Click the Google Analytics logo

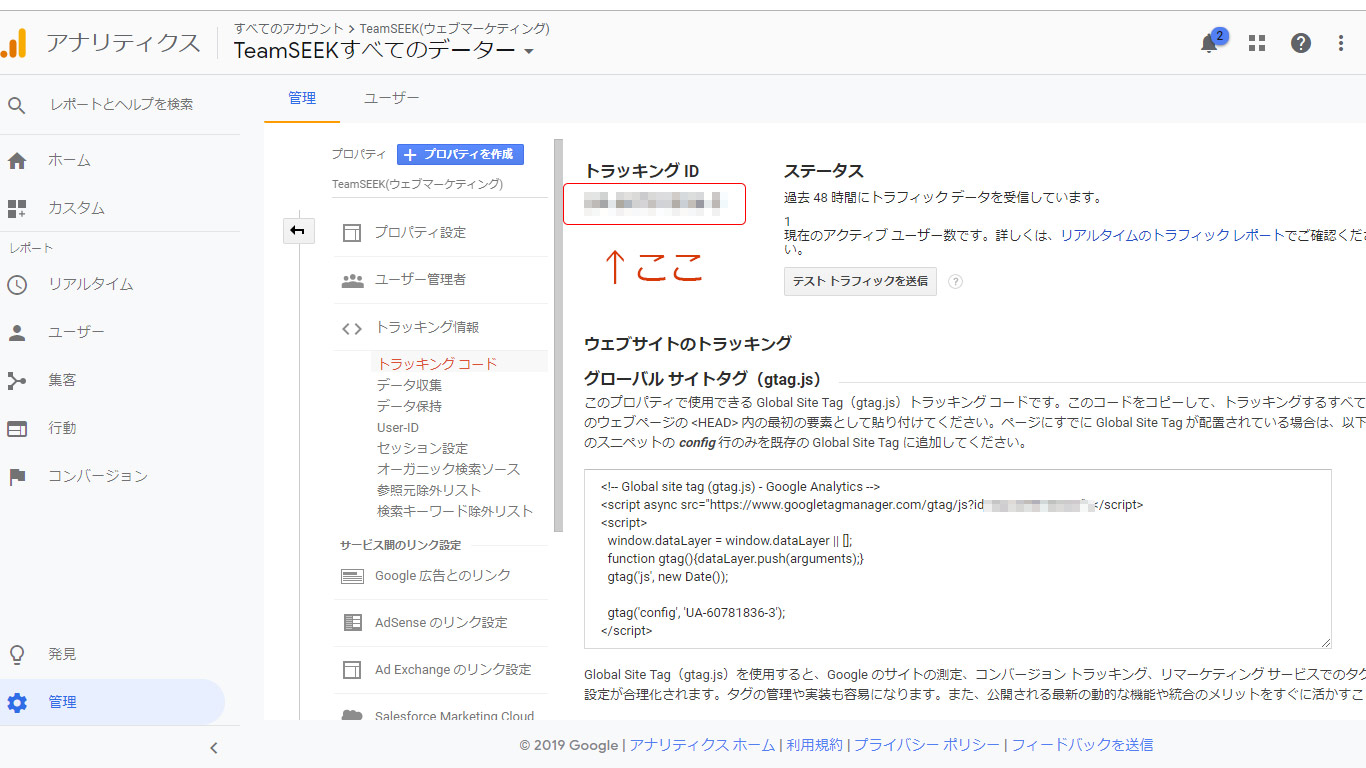pos(13,43)
